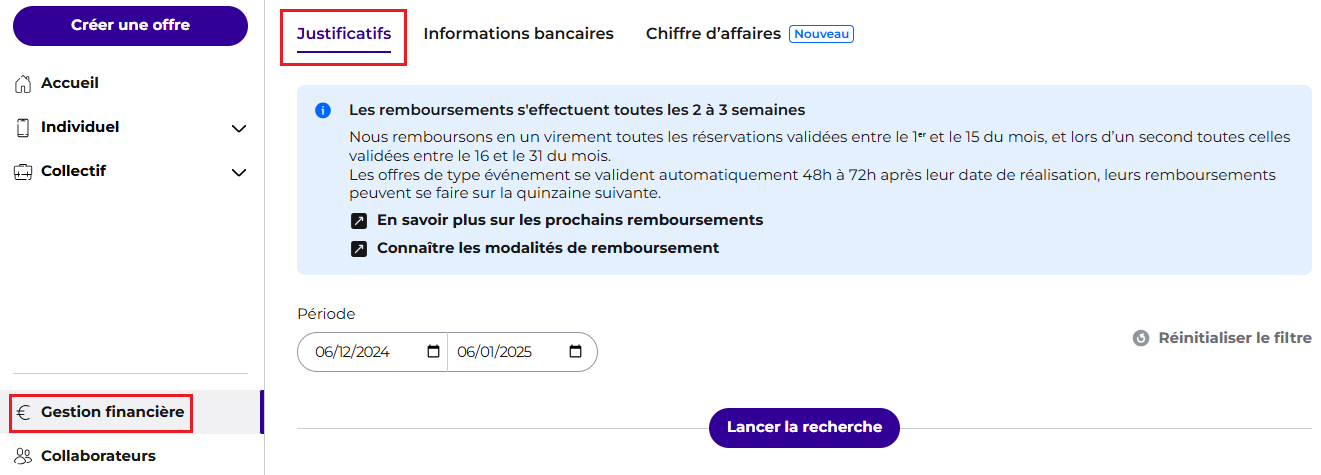Viewport: 1321px width, 475px height.
Task: Click the phone icon next to Individuel
Action: (x=24, y=128)
